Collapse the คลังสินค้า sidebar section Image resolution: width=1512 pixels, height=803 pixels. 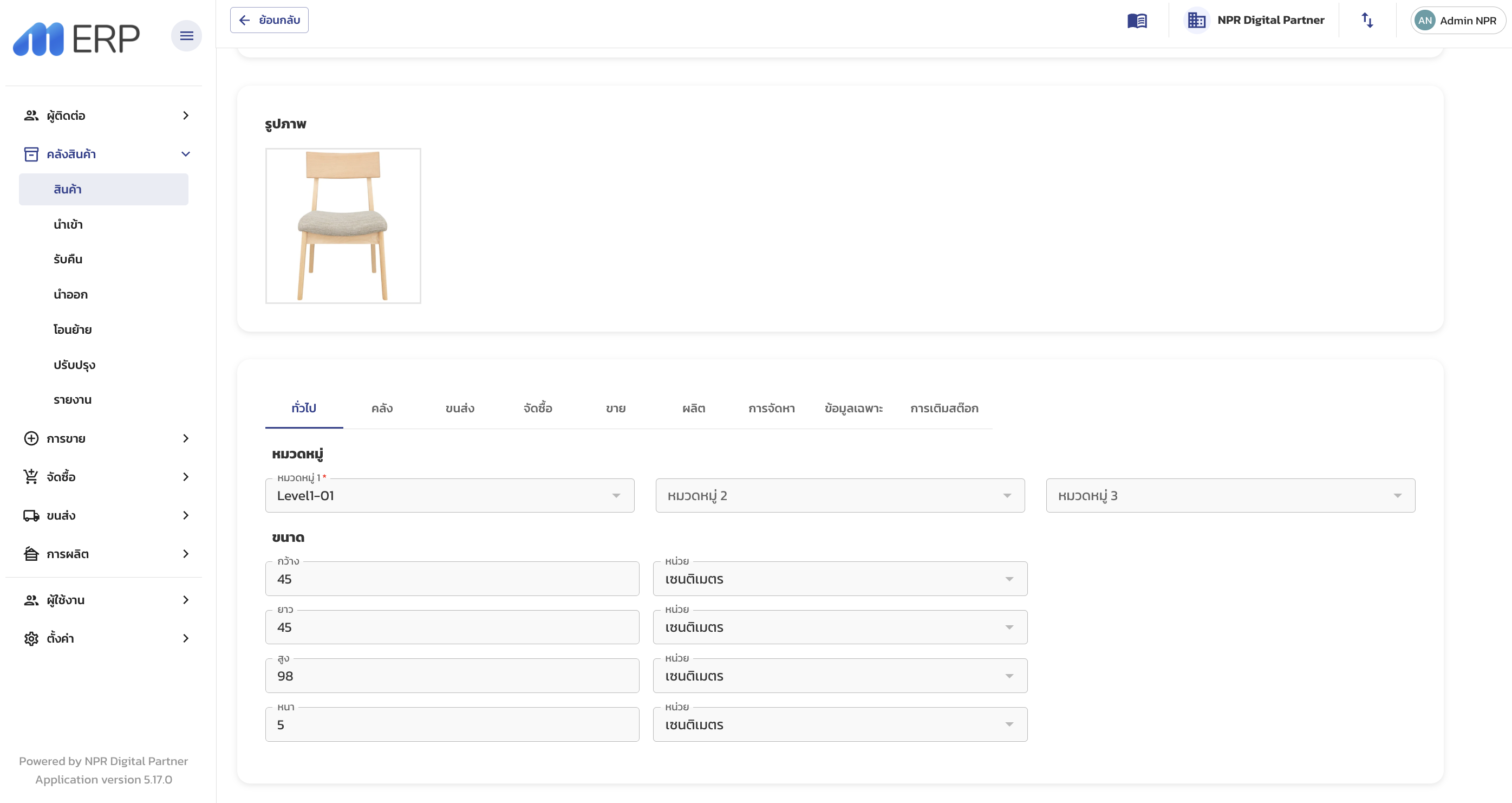click(185, 154)
